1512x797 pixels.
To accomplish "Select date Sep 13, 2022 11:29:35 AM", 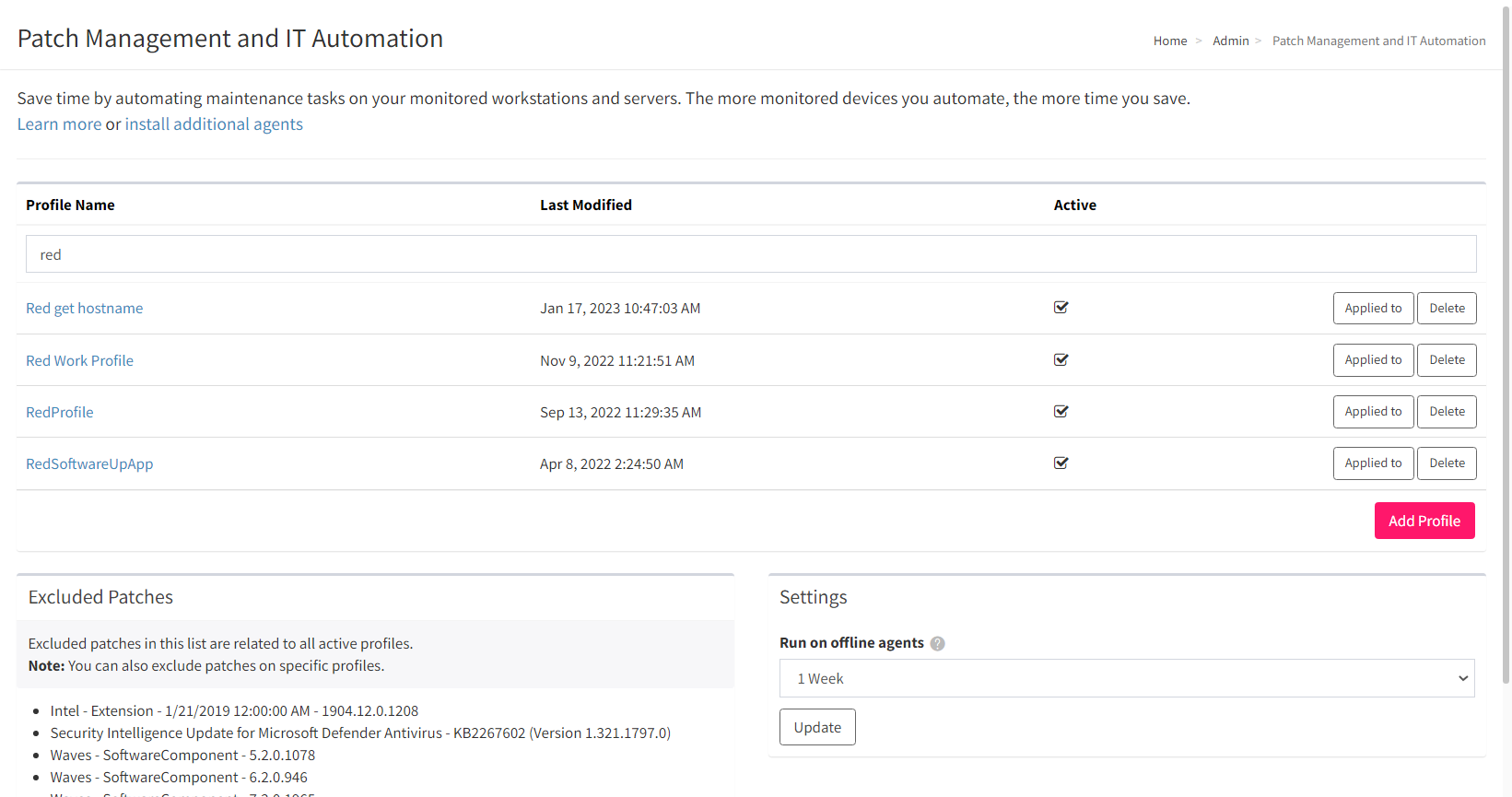I will coord(620,412).
